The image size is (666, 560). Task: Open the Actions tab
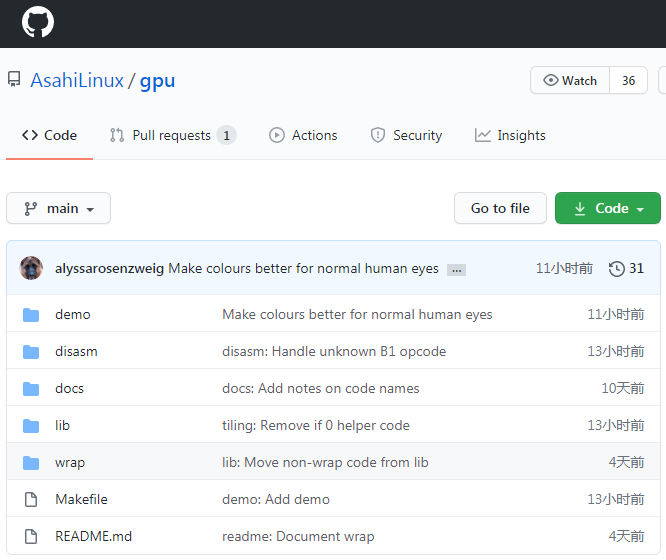pyautogui.click(x=303, y=136)
